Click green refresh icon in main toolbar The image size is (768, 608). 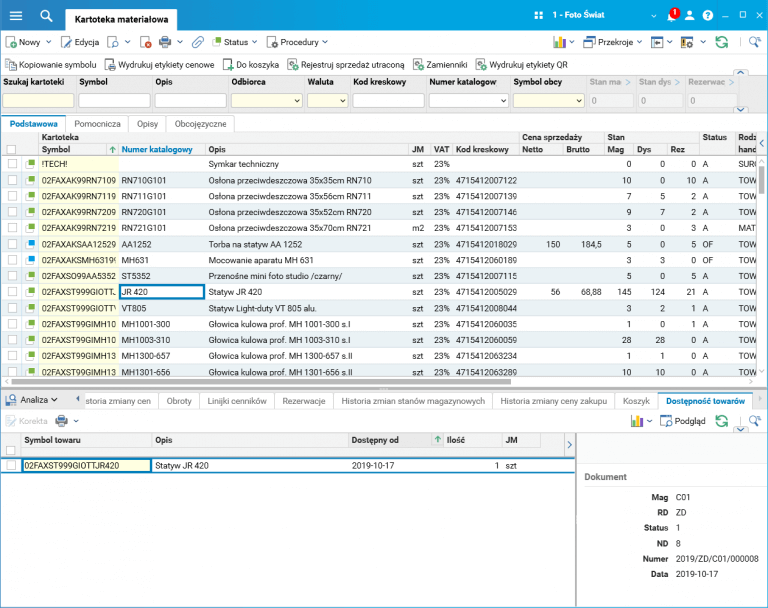tap(721, 42)
